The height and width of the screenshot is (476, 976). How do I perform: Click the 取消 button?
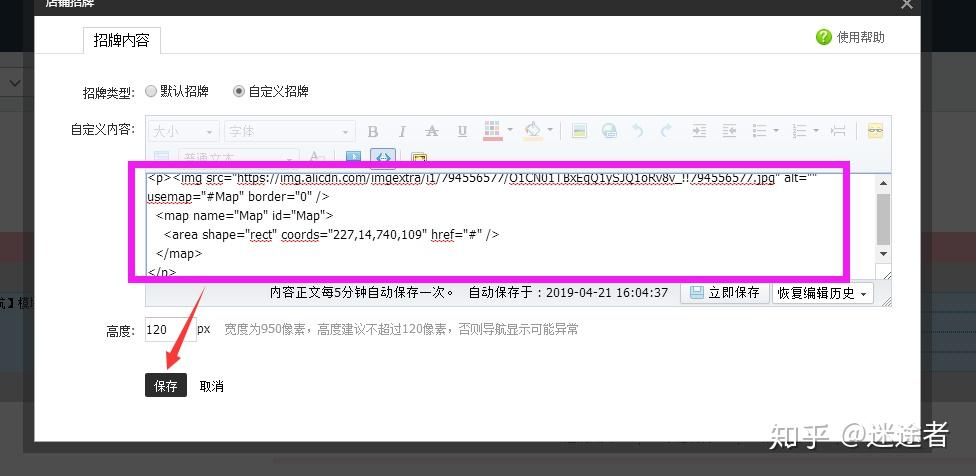tap(212, 386)
